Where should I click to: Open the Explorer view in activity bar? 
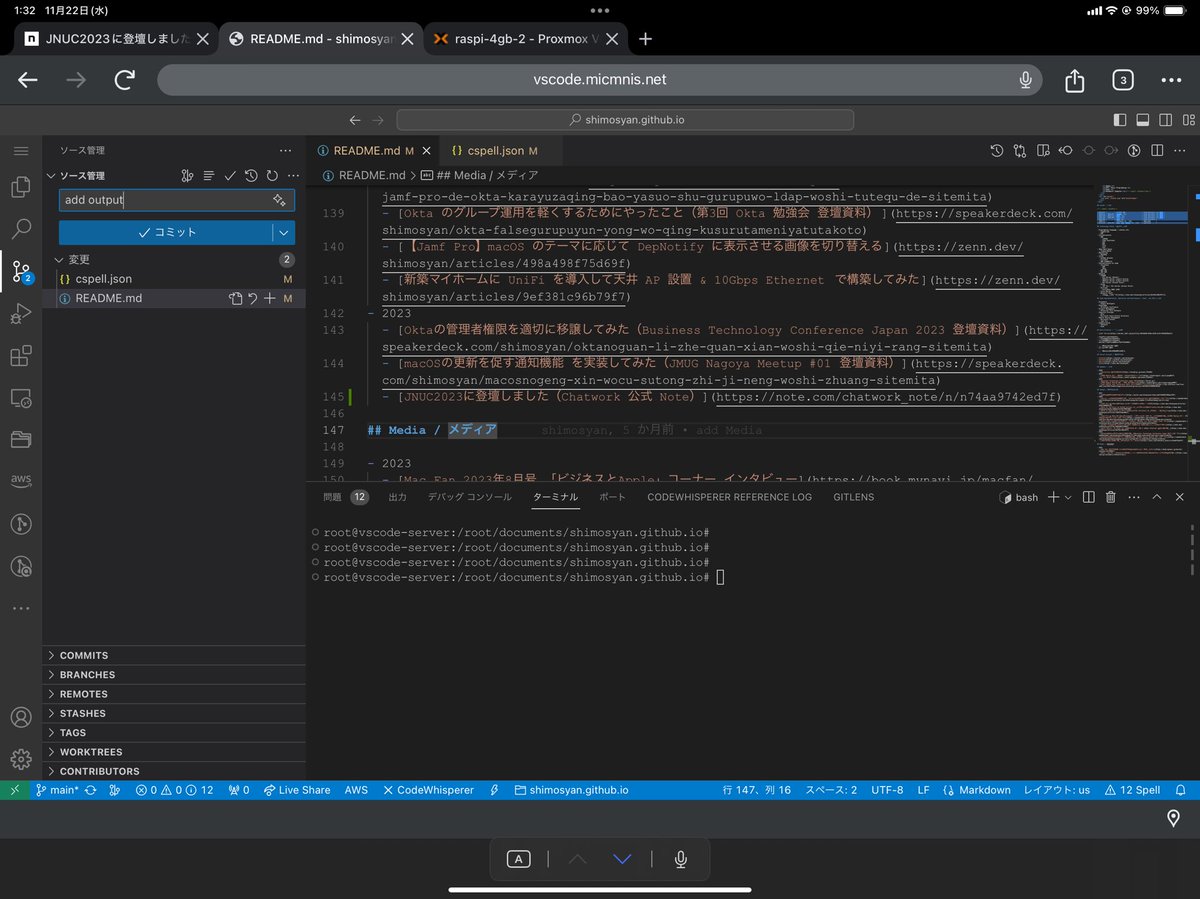point(20,187)
